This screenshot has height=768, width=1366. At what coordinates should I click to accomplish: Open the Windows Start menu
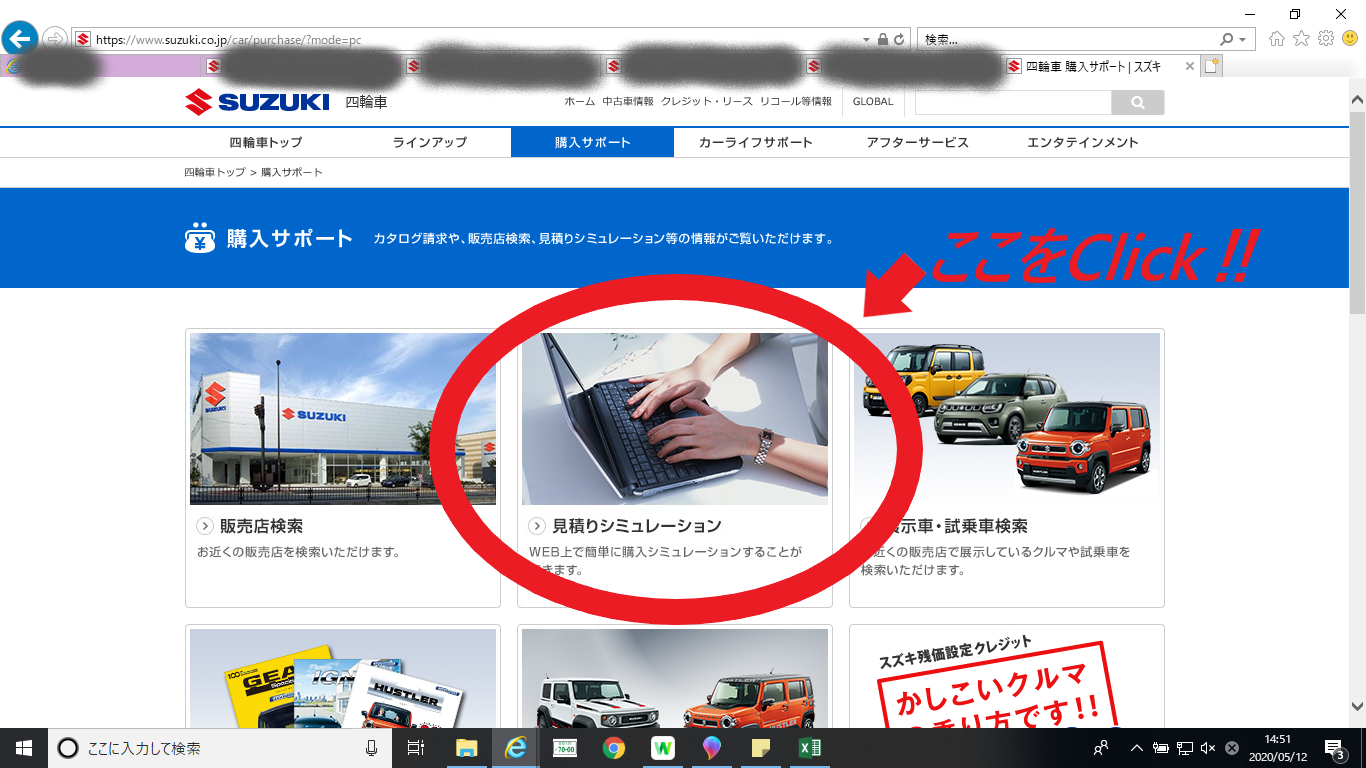point(24,748)
